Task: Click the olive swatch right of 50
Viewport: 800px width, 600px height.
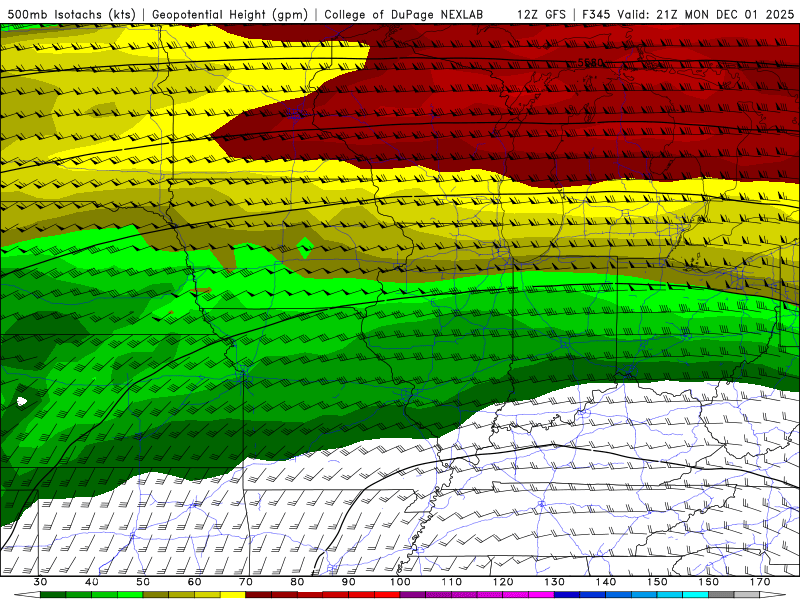Action: (156, 595)
